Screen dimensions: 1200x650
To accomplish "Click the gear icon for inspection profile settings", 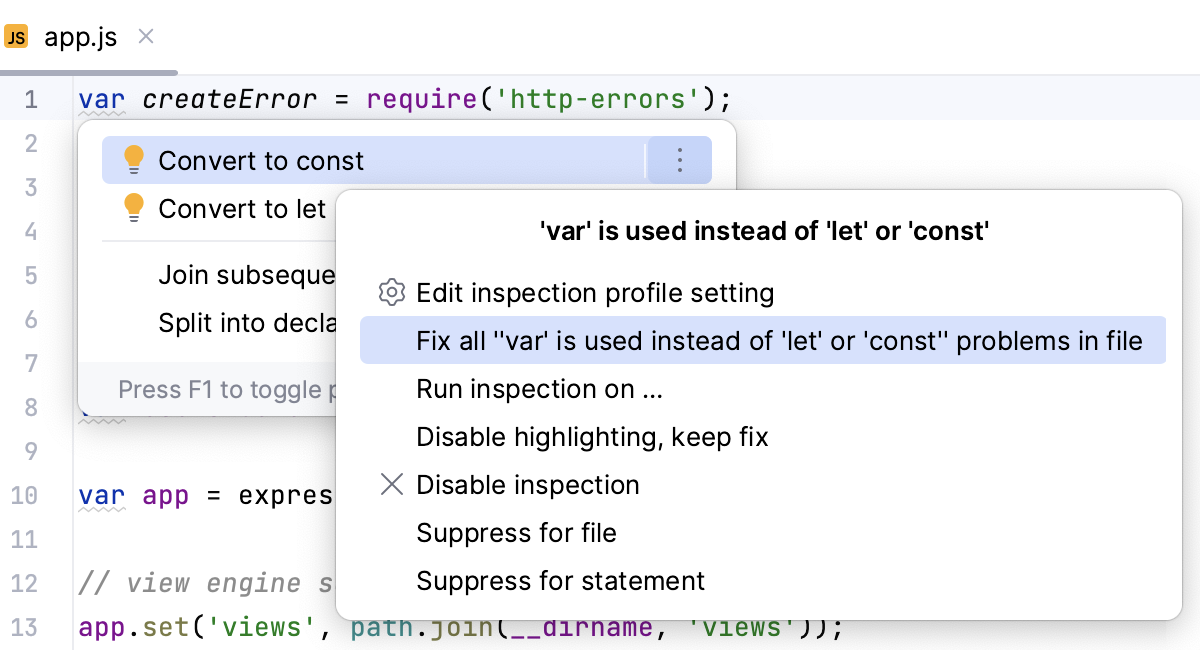I will click(391, 293).
